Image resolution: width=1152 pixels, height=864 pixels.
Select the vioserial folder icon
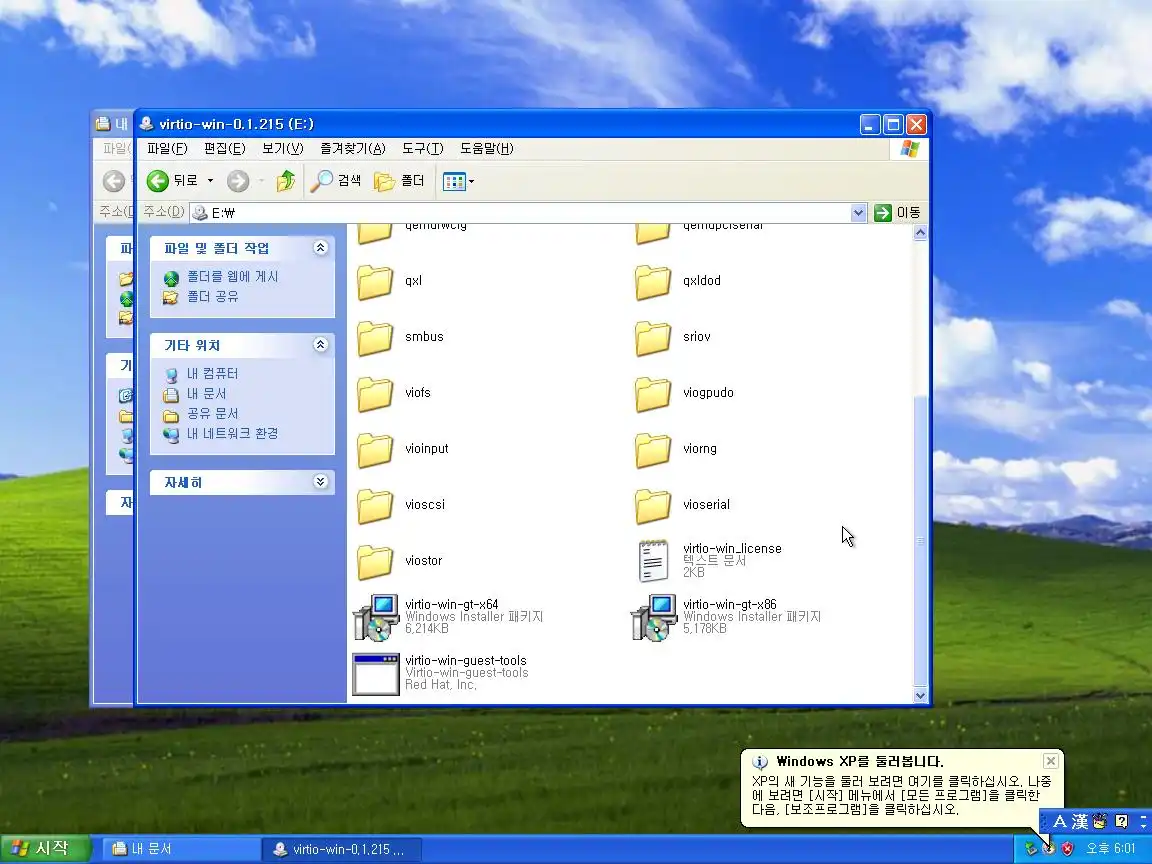click(652, 505)
